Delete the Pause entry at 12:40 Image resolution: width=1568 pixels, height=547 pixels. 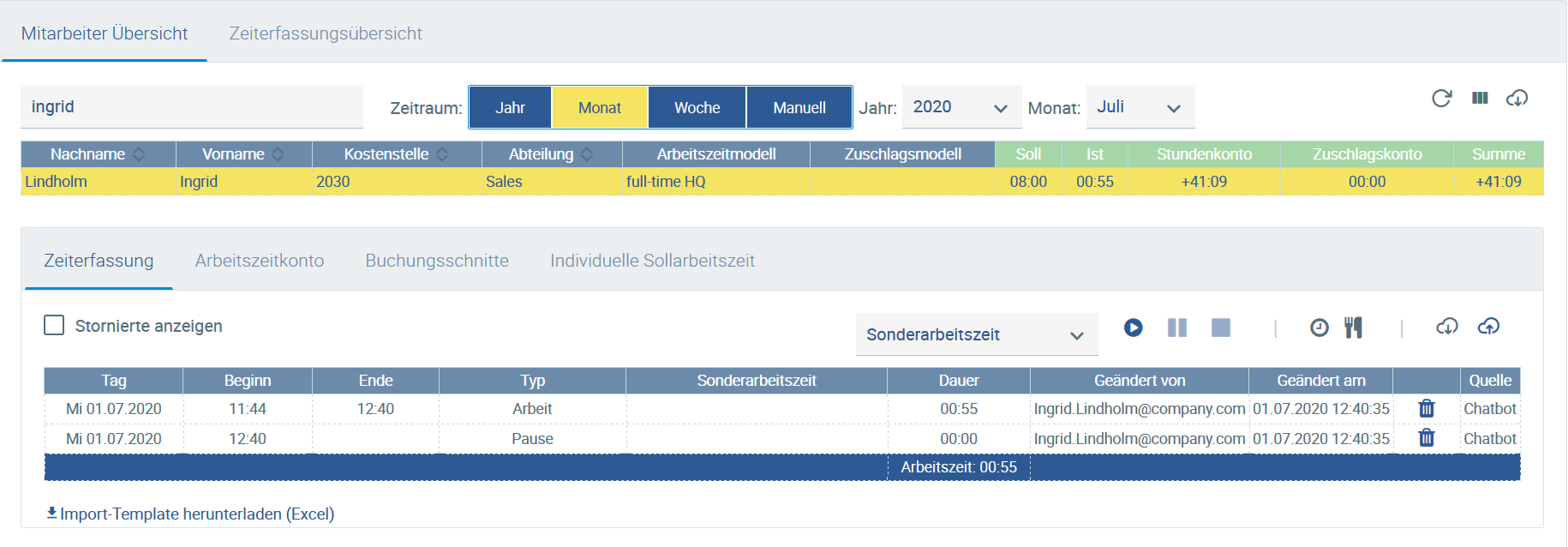click(x=1427, y=438)
